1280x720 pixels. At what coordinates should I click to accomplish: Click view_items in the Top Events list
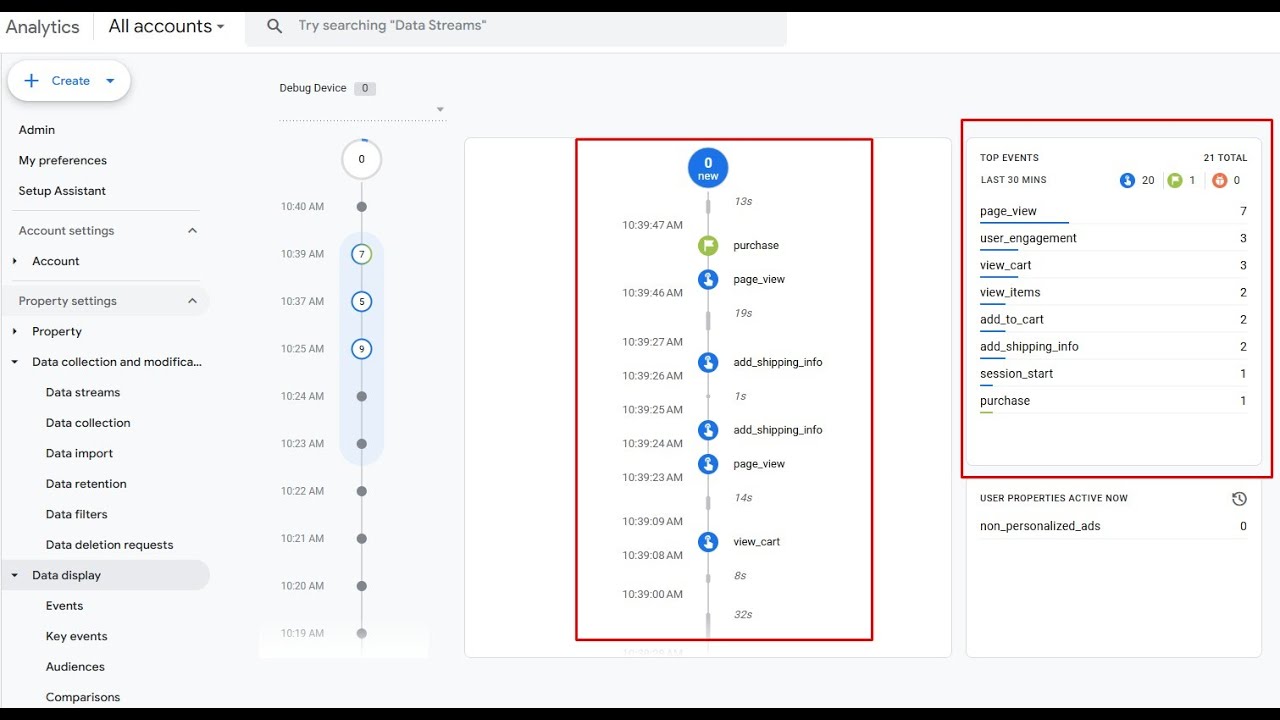tap(1010, 292)
